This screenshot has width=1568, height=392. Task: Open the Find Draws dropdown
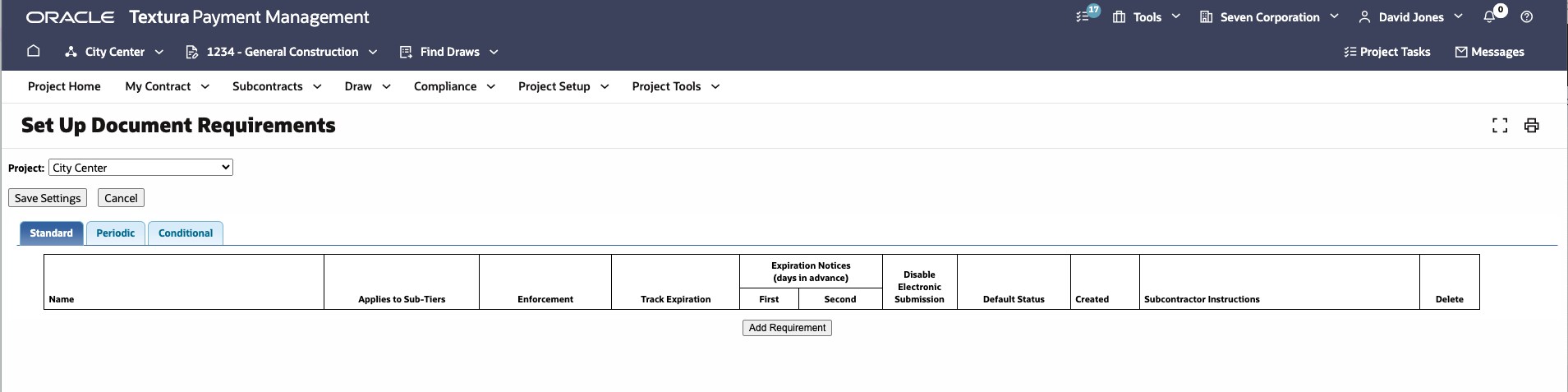[449, 52]
